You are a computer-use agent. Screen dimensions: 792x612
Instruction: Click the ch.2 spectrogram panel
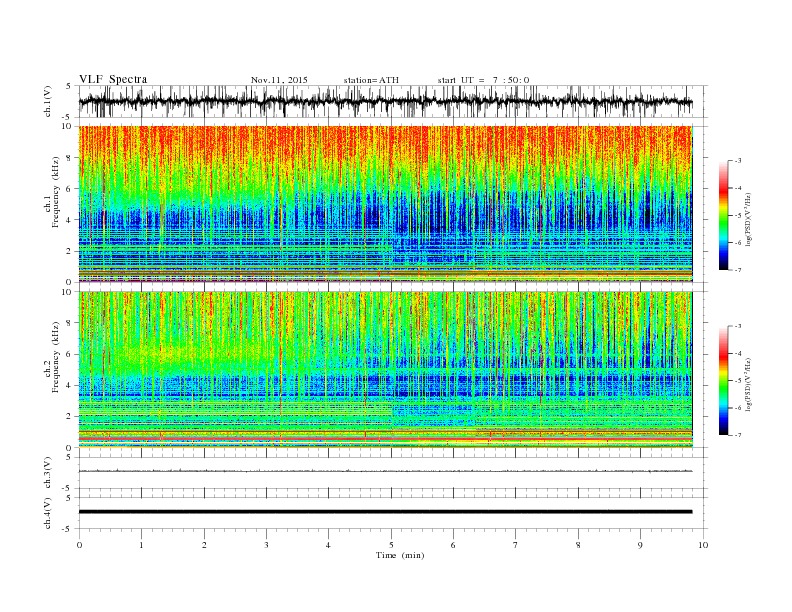point(385,370)
